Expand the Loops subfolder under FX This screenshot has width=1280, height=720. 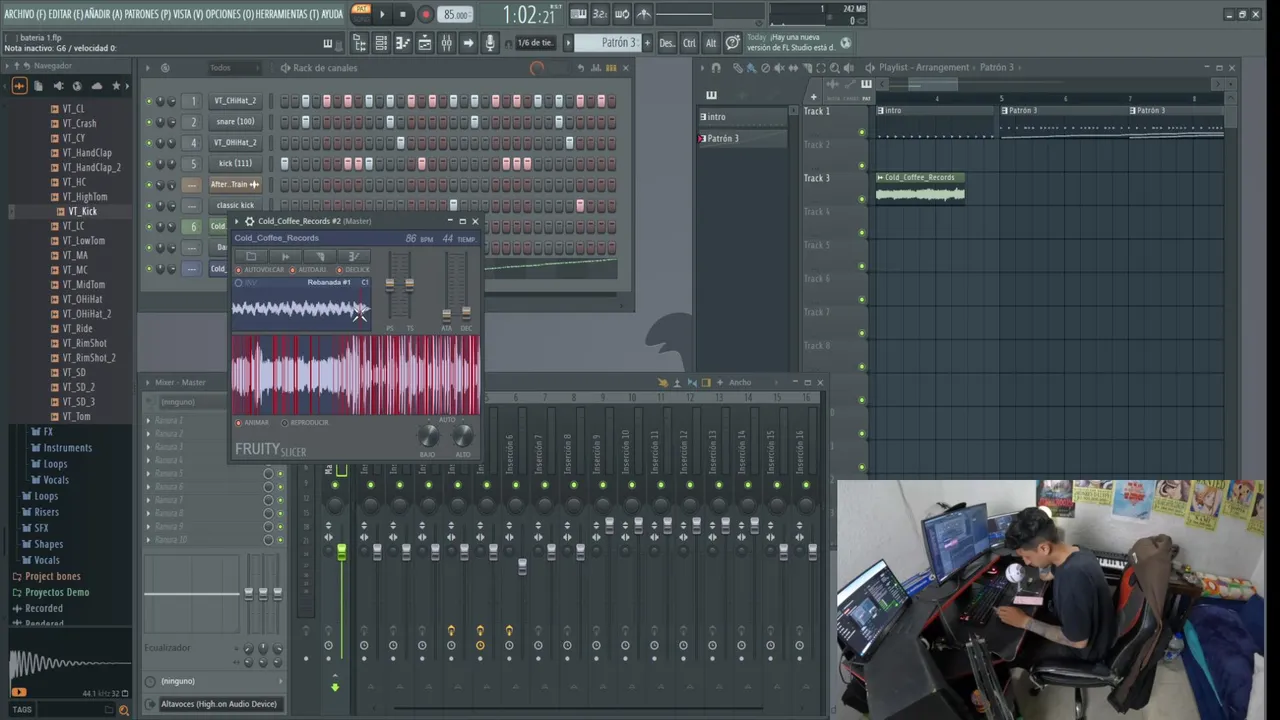tap(55, 464)
